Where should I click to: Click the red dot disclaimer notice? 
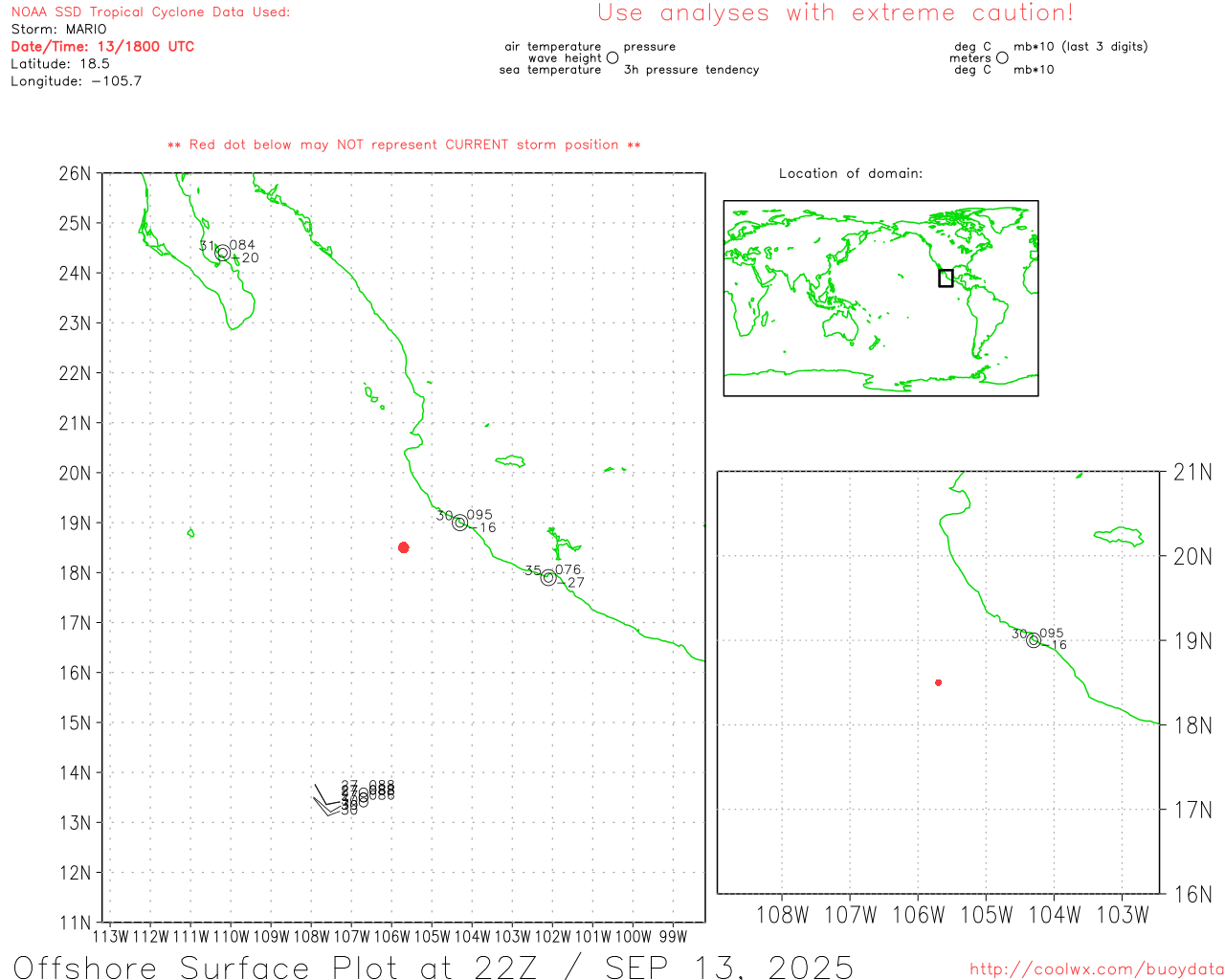404,145
